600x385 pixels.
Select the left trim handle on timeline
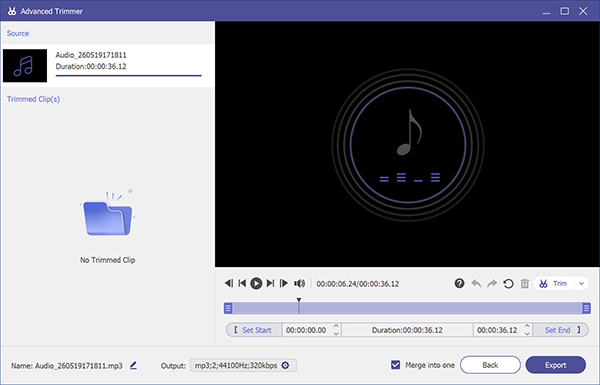pos(228,308)
